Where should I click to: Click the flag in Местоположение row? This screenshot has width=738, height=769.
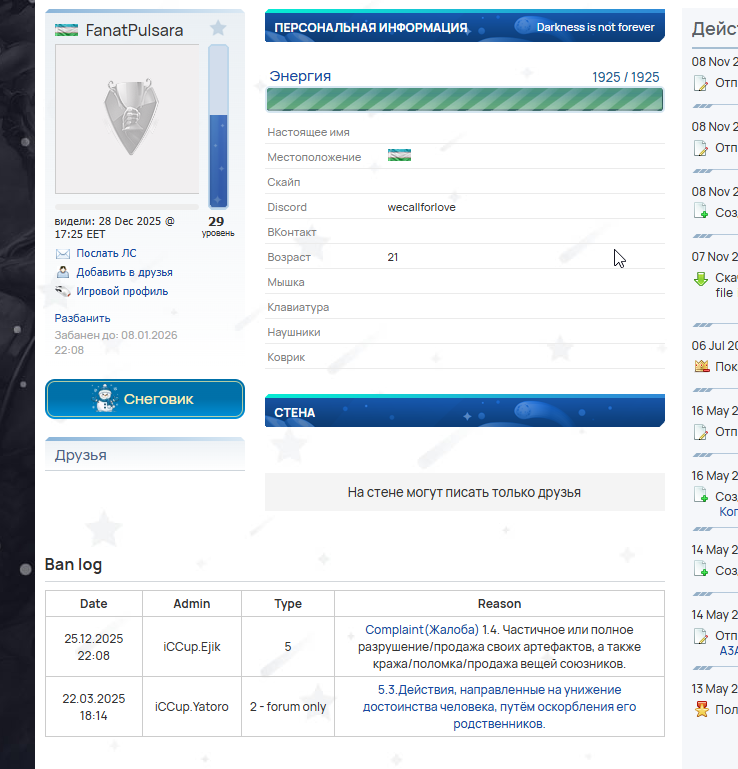399,155
